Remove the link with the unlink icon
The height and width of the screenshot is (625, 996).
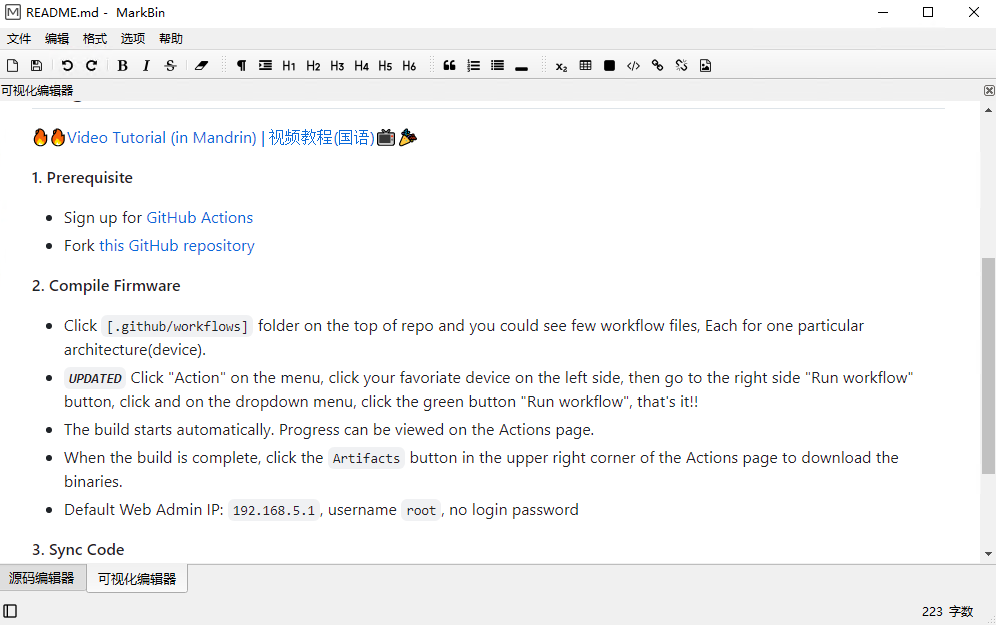tap(682, 65)
